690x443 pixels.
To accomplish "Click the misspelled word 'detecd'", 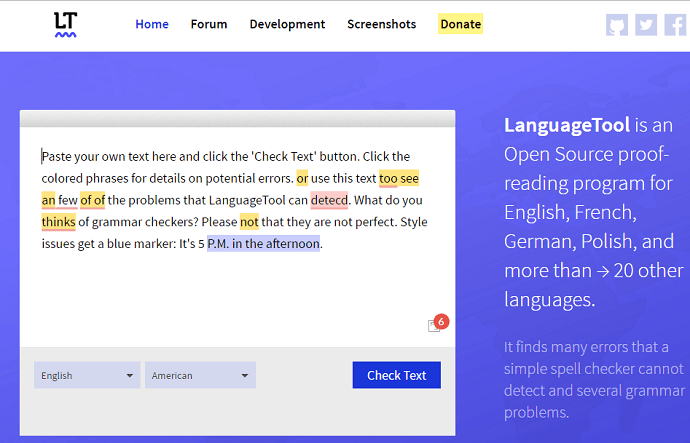I will (x=329, y=200).
